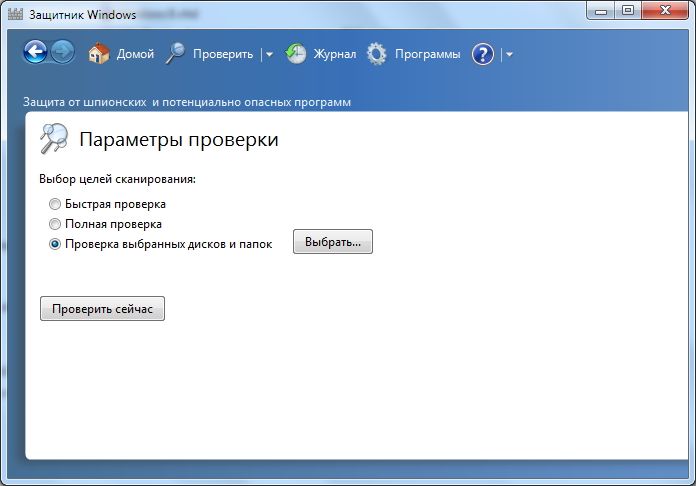Select the Быстрая проверка radio button

point(55,204)
